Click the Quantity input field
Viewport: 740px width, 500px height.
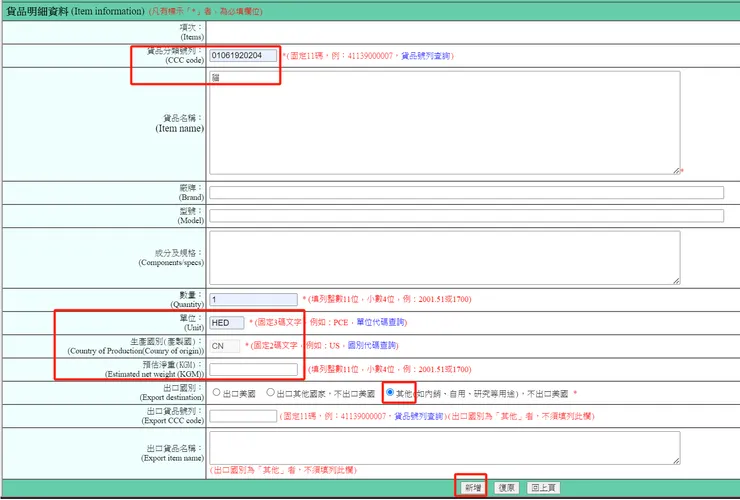[x=253, y=299]
